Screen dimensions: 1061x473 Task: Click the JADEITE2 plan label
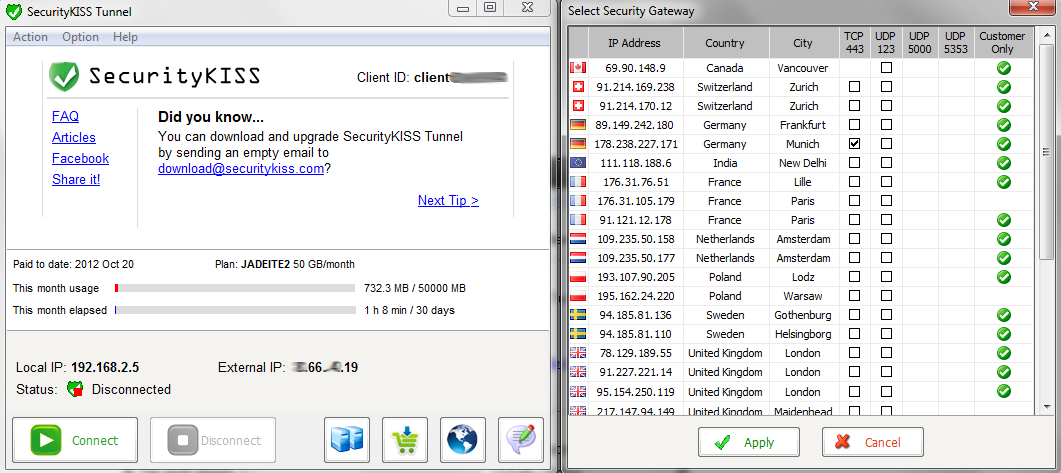point(265,265)
